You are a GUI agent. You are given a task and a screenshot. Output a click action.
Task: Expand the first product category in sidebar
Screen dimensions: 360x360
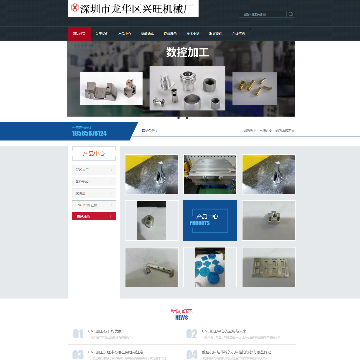coord(94,170)
